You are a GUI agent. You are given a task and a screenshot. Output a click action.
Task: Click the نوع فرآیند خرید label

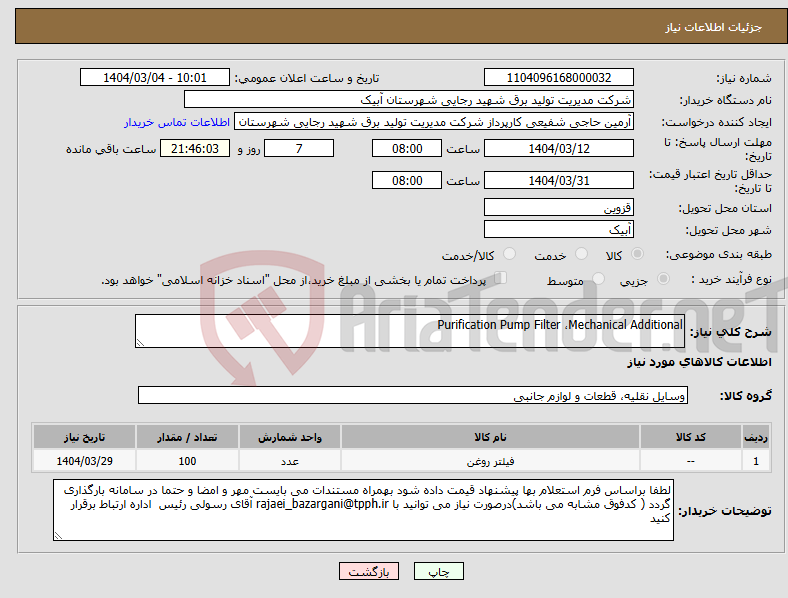click(731, 279)
